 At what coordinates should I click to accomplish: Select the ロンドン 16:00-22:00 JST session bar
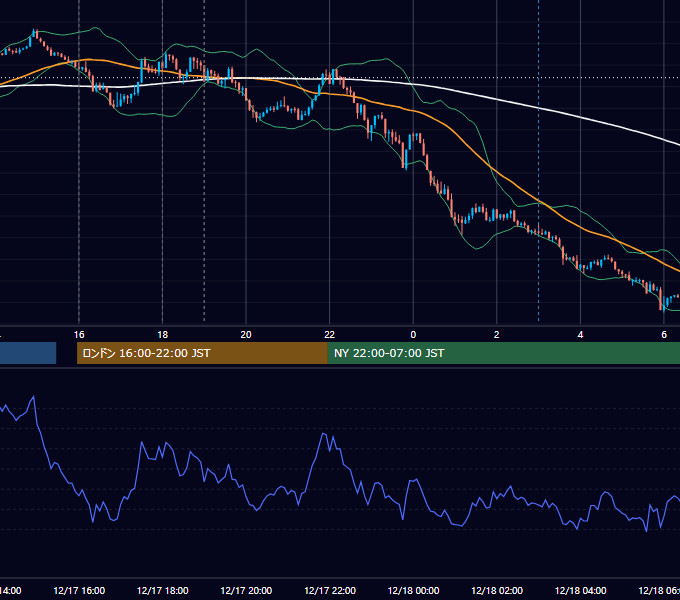[202, 353]
